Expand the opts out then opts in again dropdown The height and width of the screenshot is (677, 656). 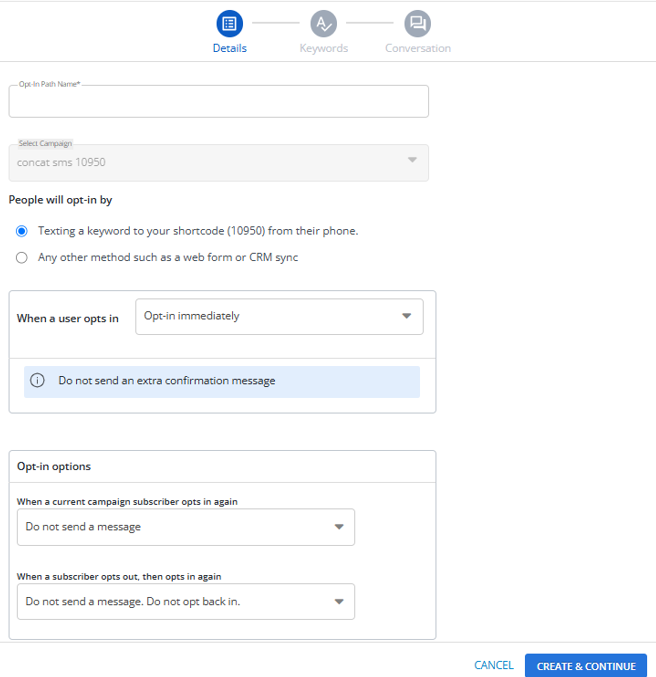click(x=185, y=601)
